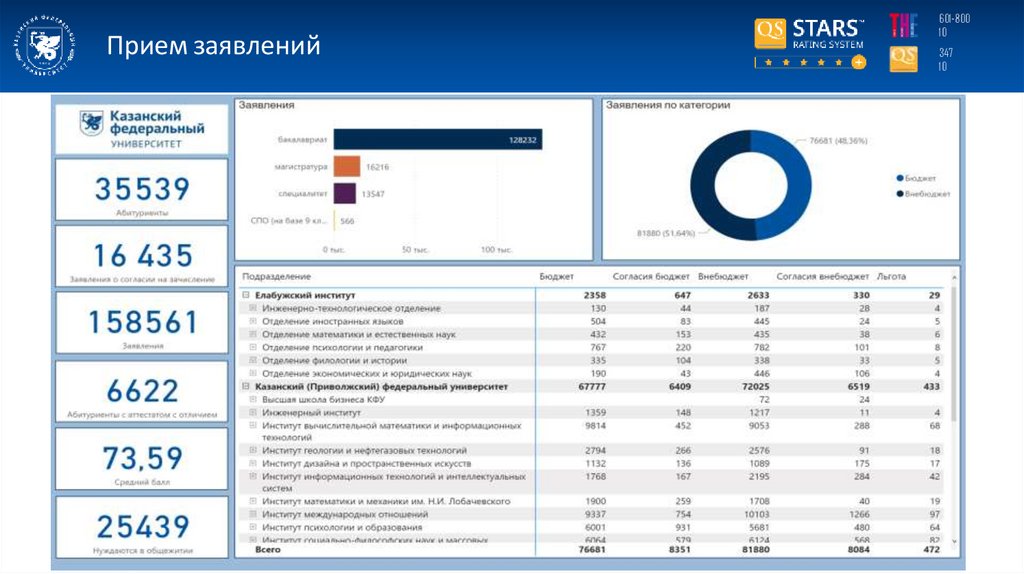Expand the Инженерный институт row
The width and height of the screenshot is (1024, 574).
[x=253, y=412]
